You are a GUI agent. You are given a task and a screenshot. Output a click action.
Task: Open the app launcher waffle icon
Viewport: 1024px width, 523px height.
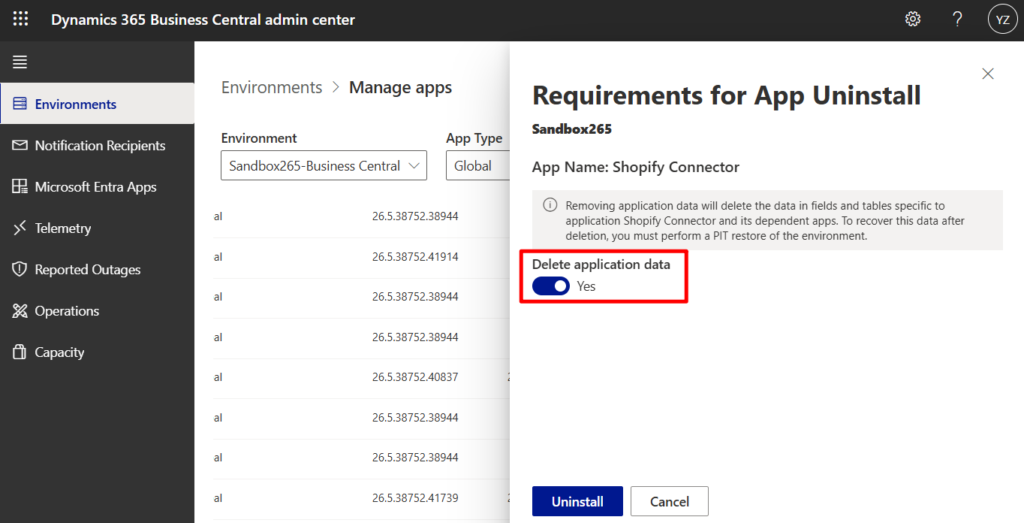[20, 20]
